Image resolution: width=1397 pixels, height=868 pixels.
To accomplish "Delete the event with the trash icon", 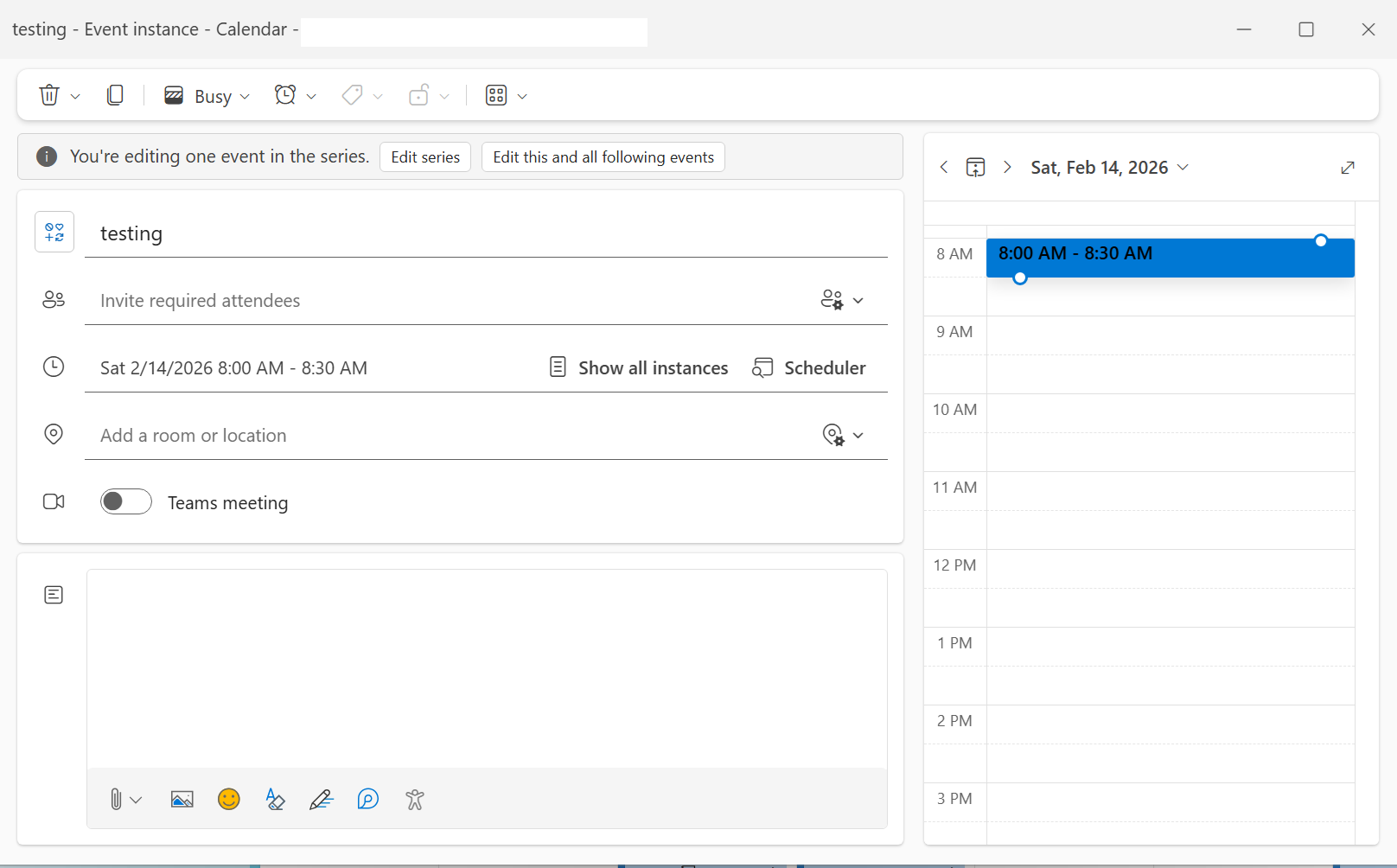I will (x=49, y=95).
